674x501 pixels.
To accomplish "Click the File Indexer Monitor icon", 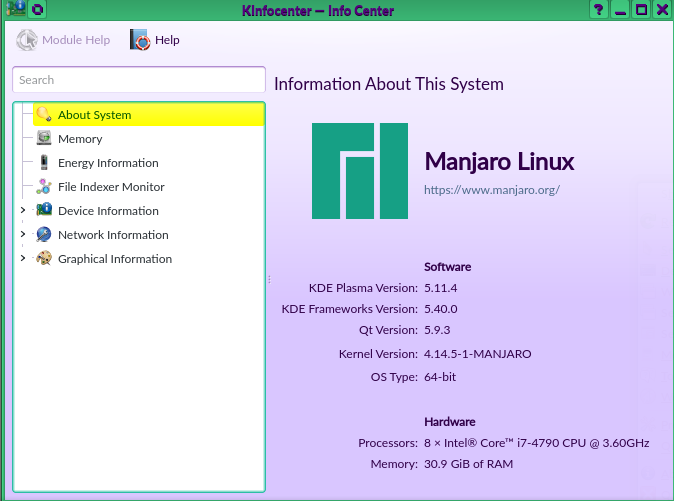I will (x=44, y=187).
